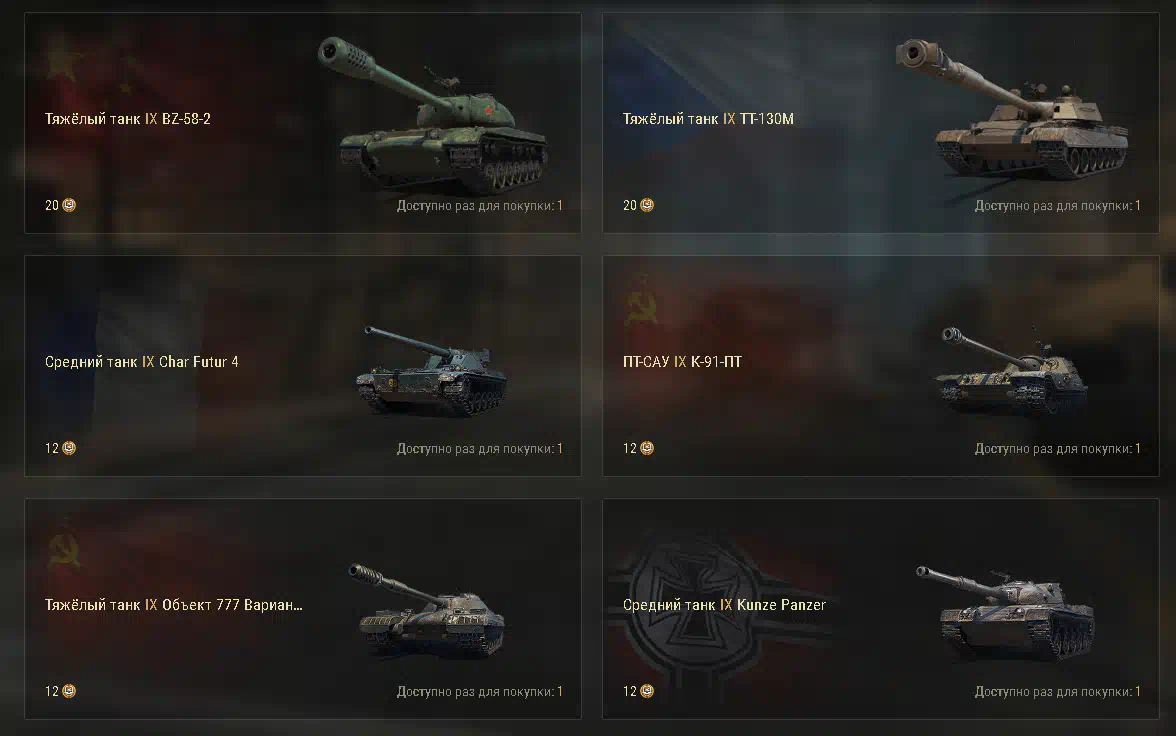Click the token coin icon on TT-130M card
The width and height of the screenshot is (1176, 736).
(647, 205)
